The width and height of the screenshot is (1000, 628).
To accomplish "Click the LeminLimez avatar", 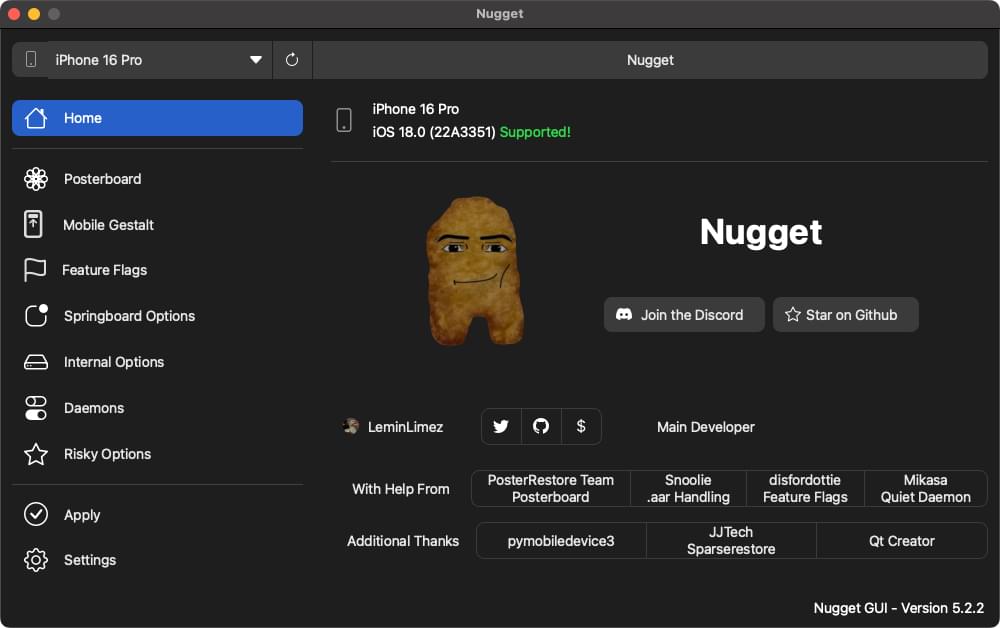I will coord(351,427).
